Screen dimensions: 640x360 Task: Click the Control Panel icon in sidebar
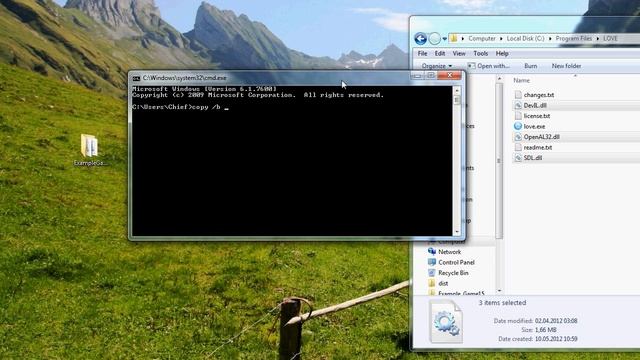432,262
